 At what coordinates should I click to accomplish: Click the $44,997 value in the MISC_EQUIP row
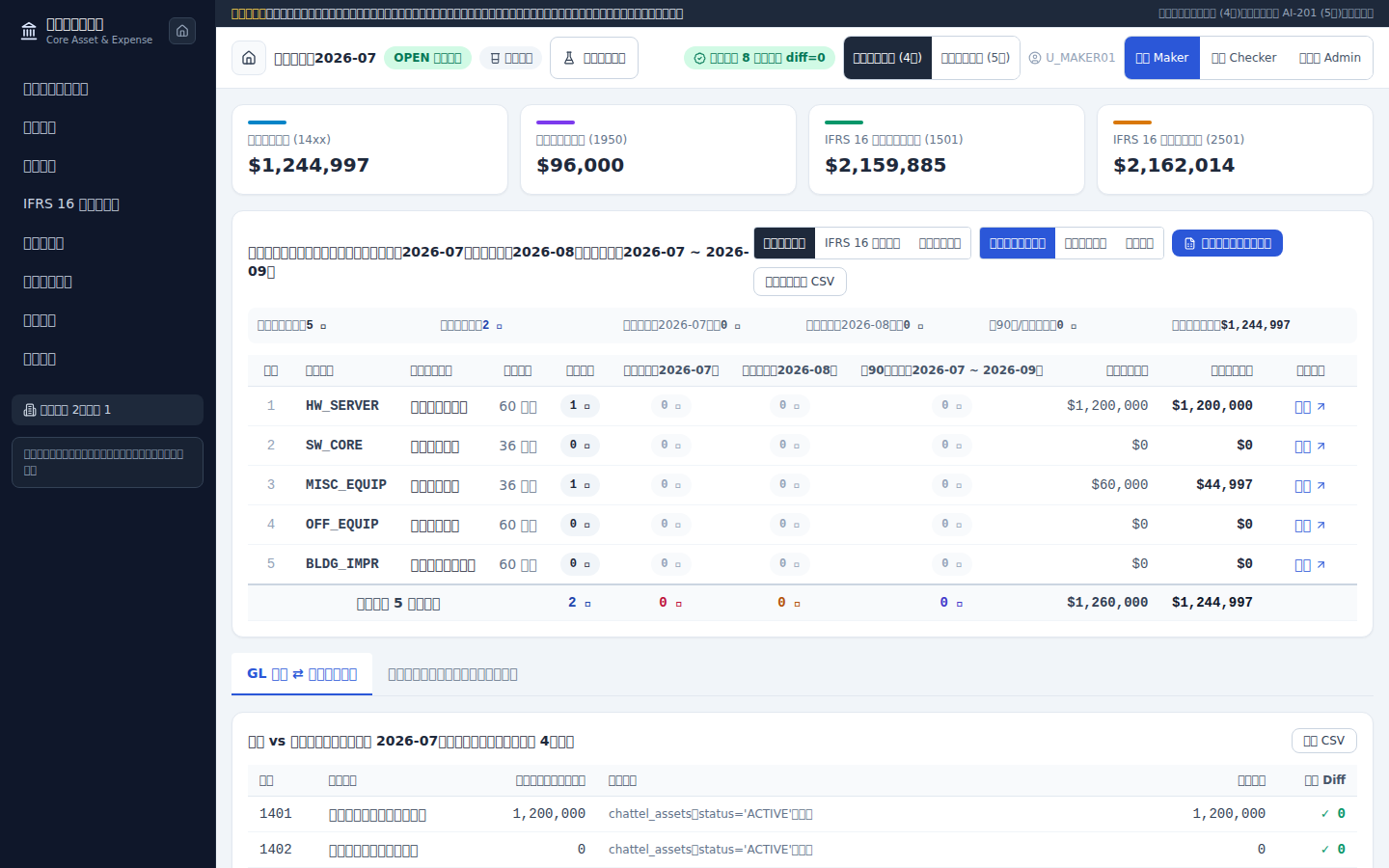(x=1224, y=485)
